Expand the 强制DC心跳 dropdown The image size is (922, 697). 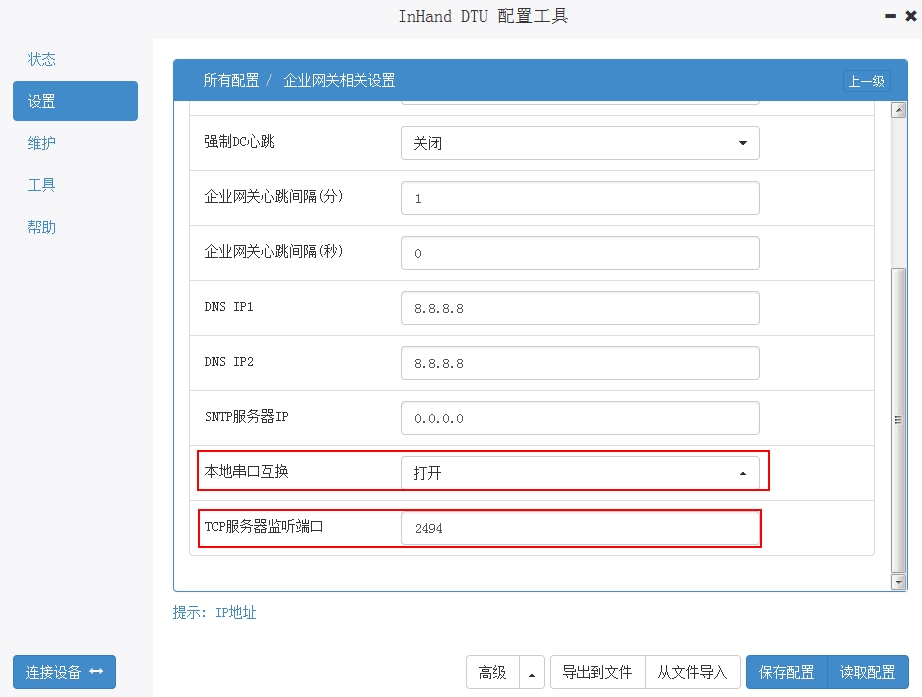pyautogui.click(x=580, y=143)
